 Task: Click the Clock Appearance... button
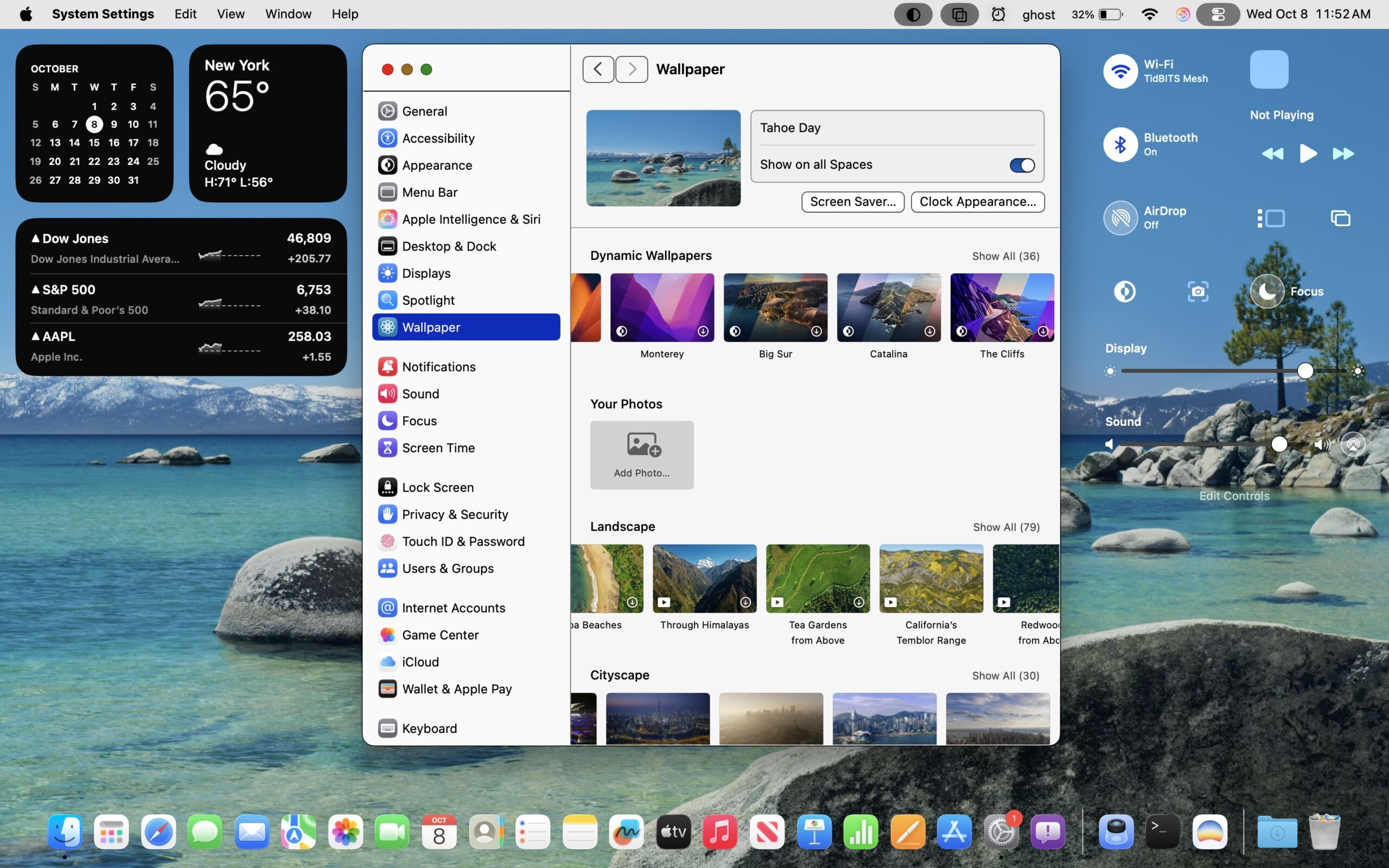coord(977,202)
